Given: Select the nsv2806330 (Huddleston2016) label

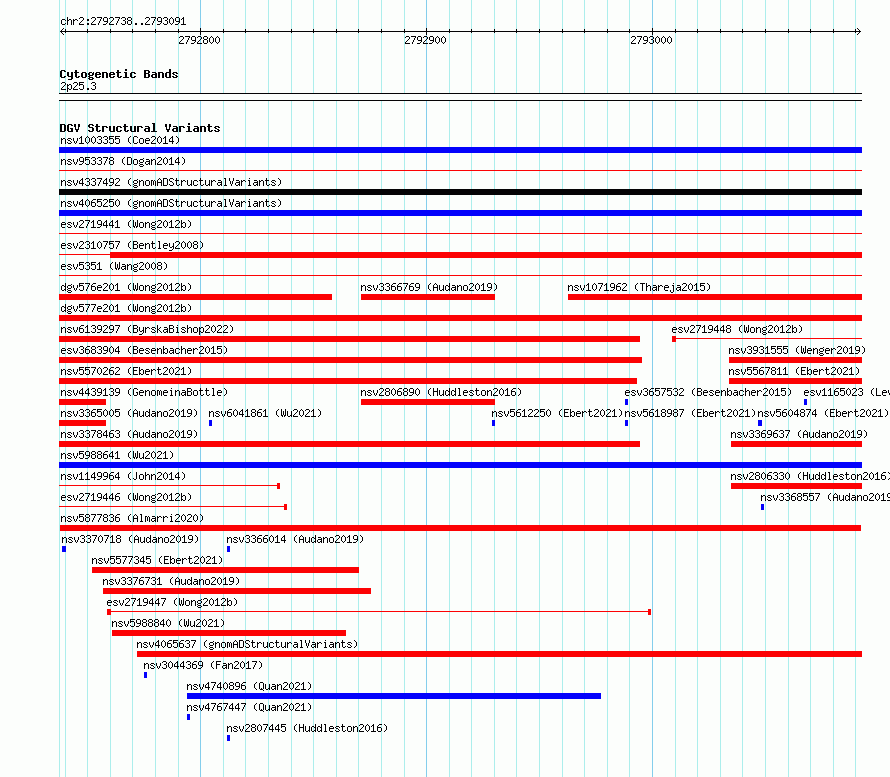Looking at the screenshot, I should (x=810, y=476).
